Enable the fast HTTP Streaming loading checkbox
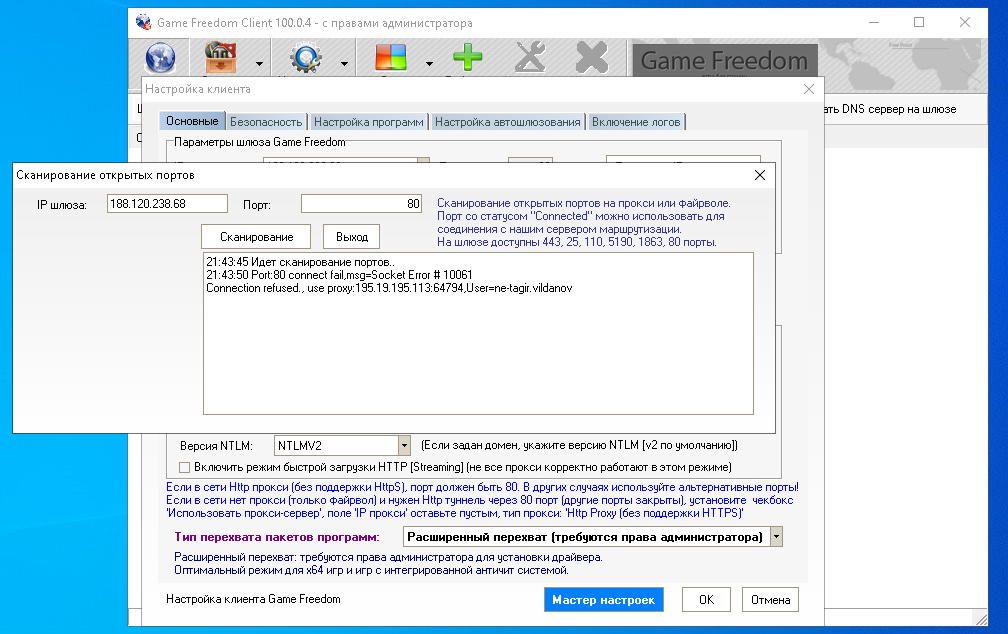This screenshot has height=634, width=1008. click(183, 467)
